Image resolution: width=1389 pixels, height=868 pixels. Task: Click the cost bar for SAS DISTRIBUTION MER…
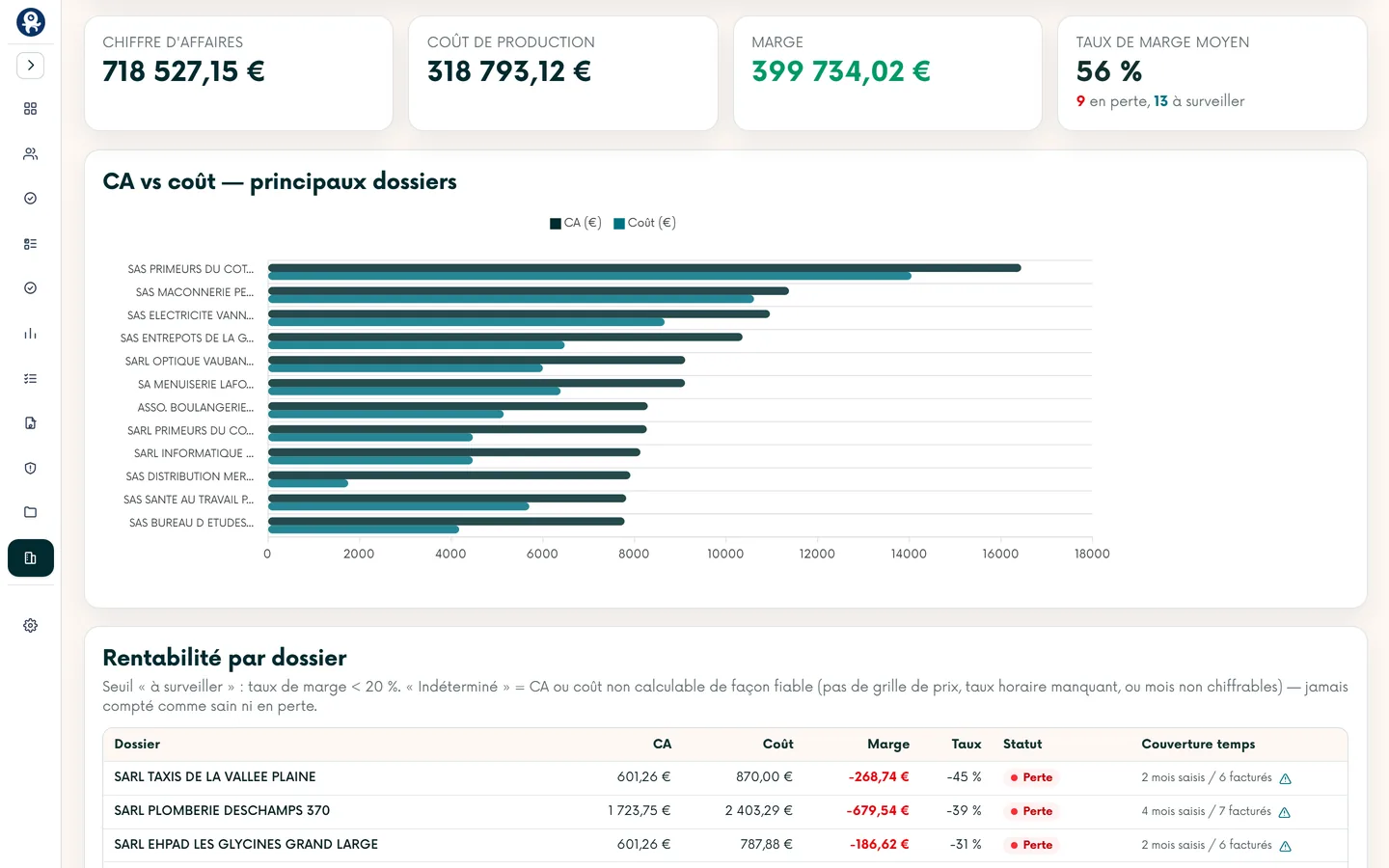tap(308, 483)
